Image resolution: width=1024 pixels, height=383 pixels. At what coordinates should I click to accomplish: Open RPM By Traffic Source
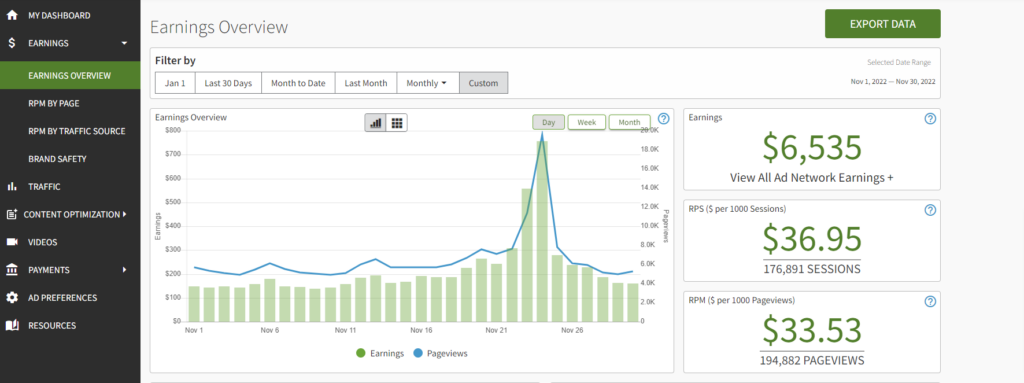pyautogui.click(x=76, y=131)
